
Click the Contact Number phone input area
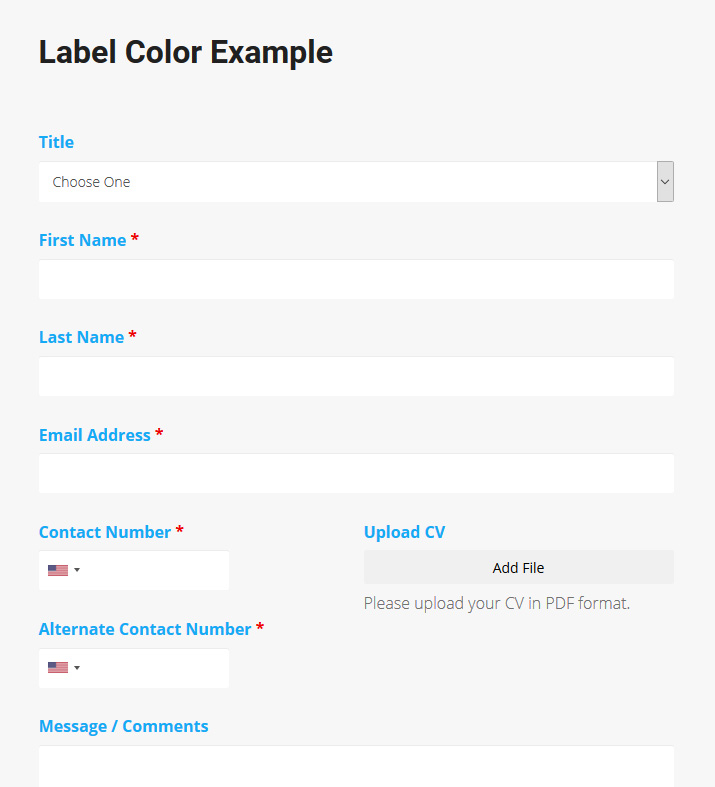click(155, 570)
